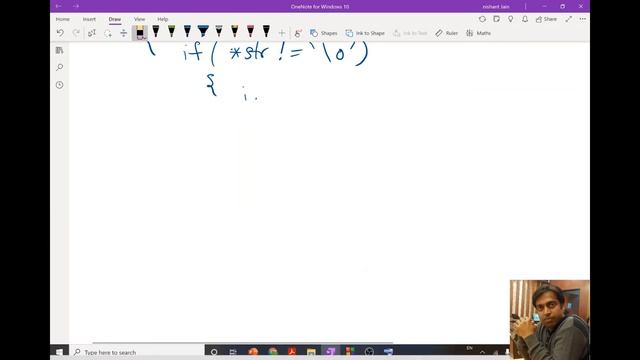
Task: Click the Type here to search box
Action: (136, 352)
